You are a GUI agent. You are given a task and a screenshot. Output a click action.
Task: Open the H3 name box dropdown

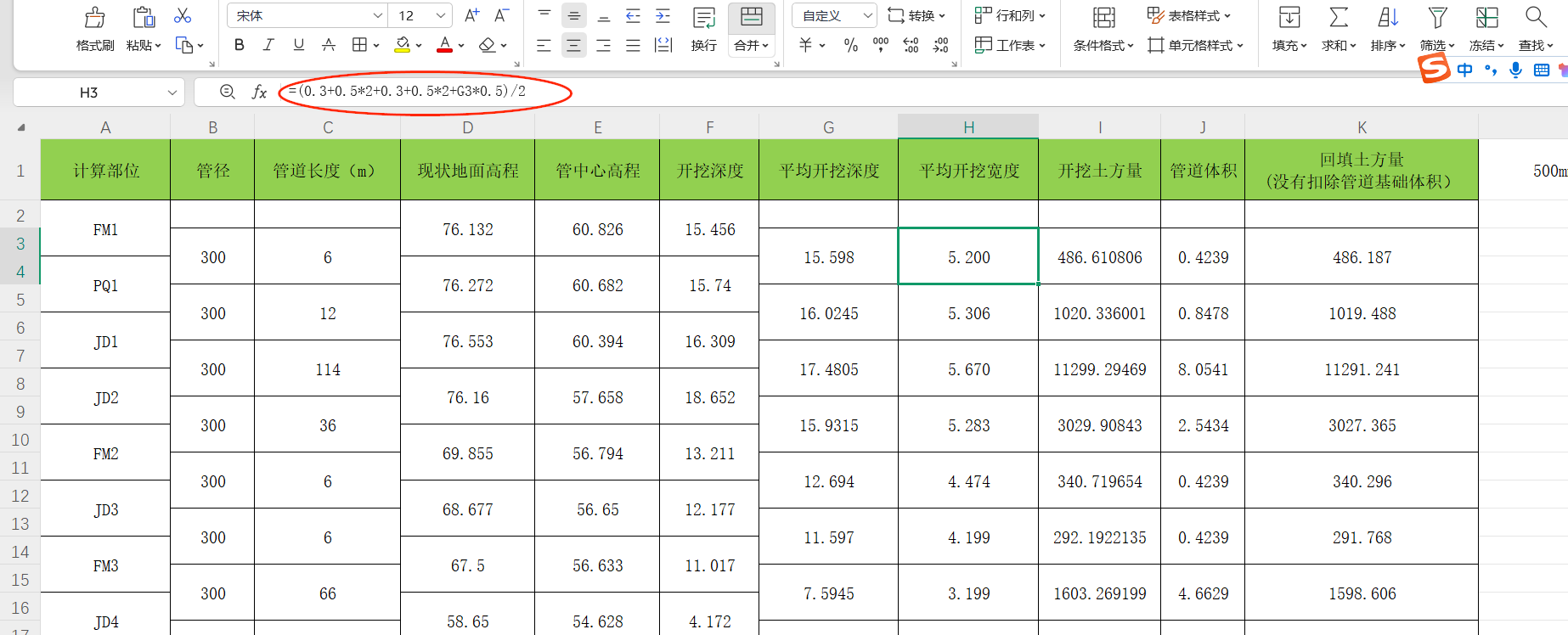(x=172, y=92)
